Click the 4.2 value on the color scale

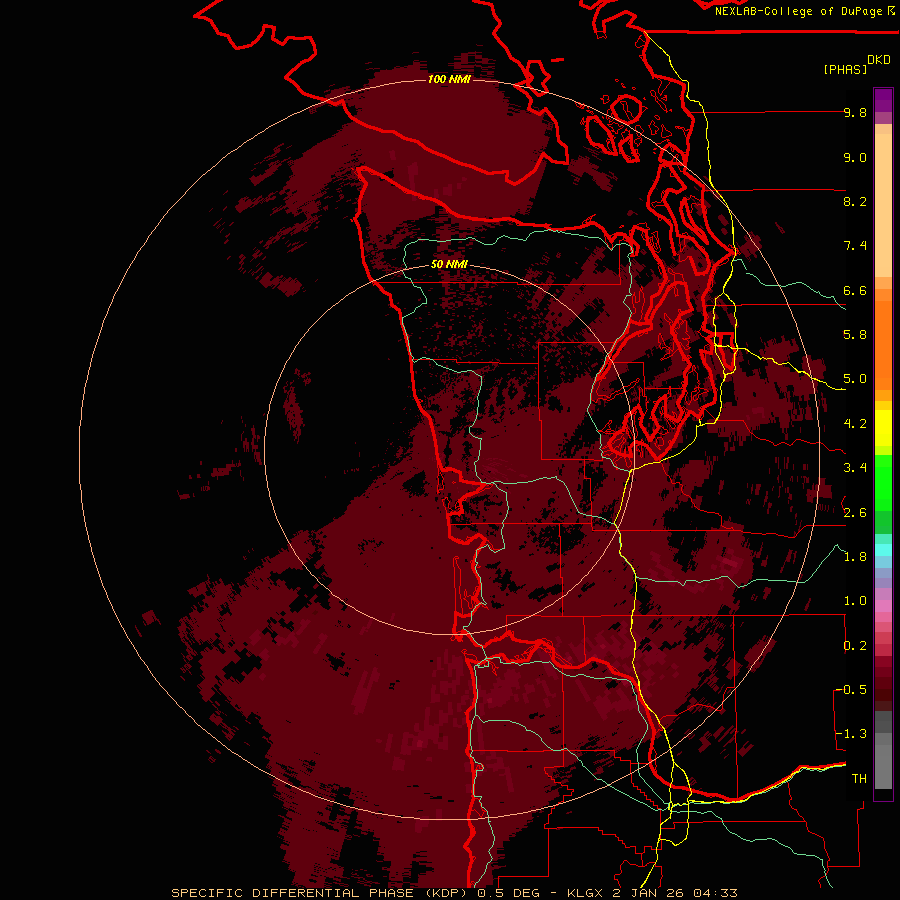(855, 424)
